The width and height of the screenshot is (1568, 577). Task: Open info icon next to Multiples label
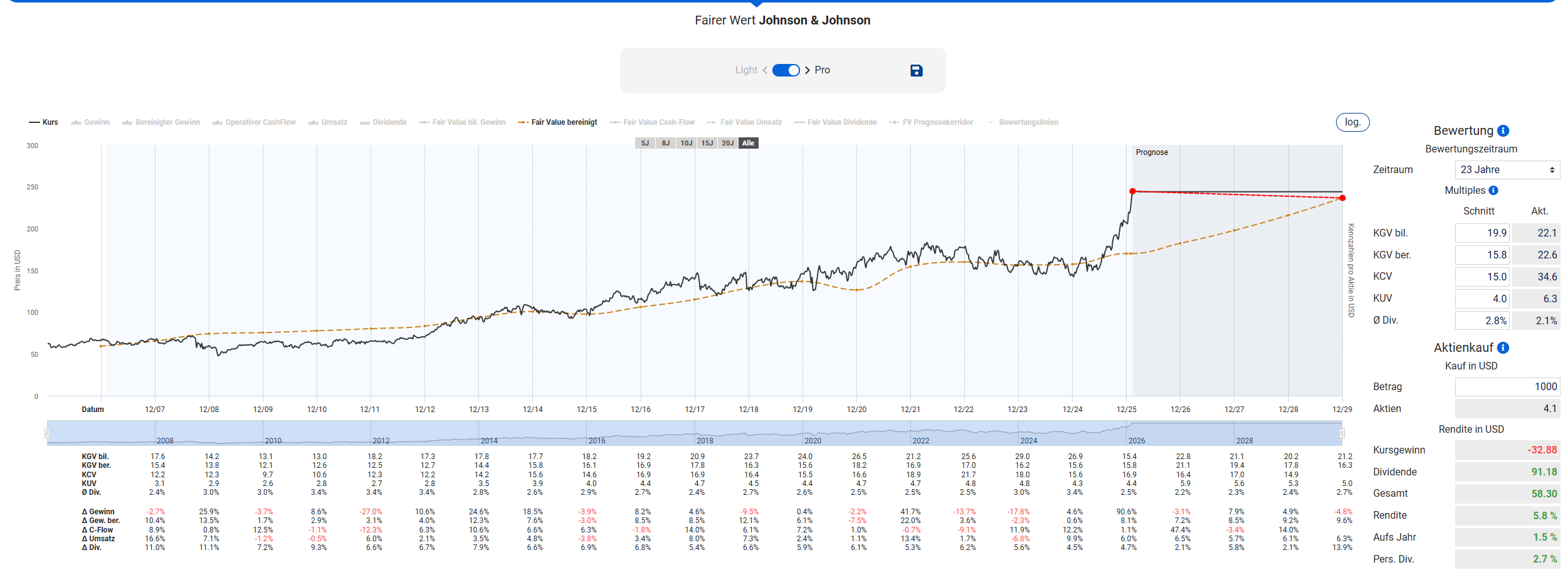[x=1493, y=191]
